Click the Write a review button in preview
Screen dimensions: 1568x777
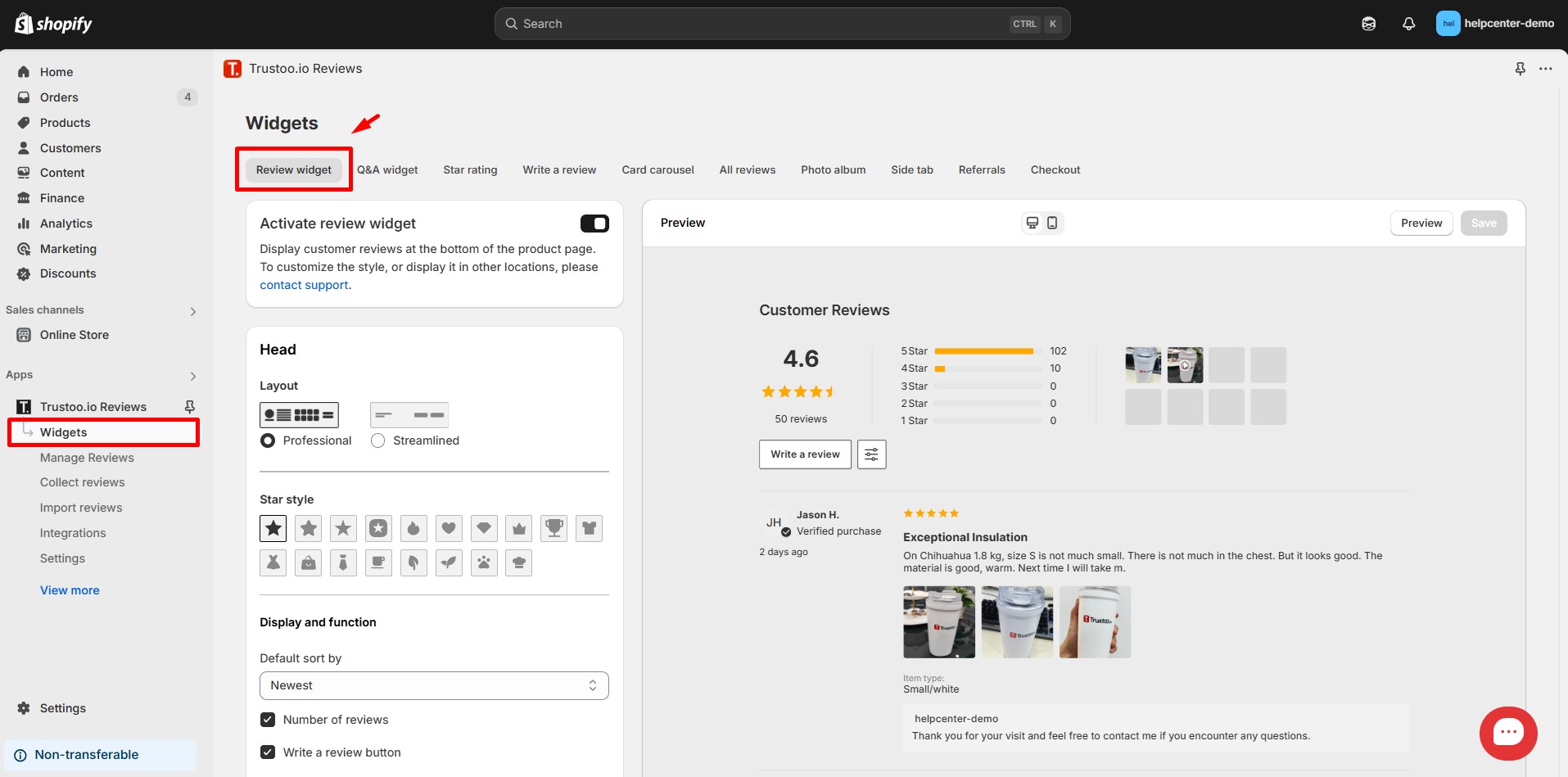click(805, 454)
